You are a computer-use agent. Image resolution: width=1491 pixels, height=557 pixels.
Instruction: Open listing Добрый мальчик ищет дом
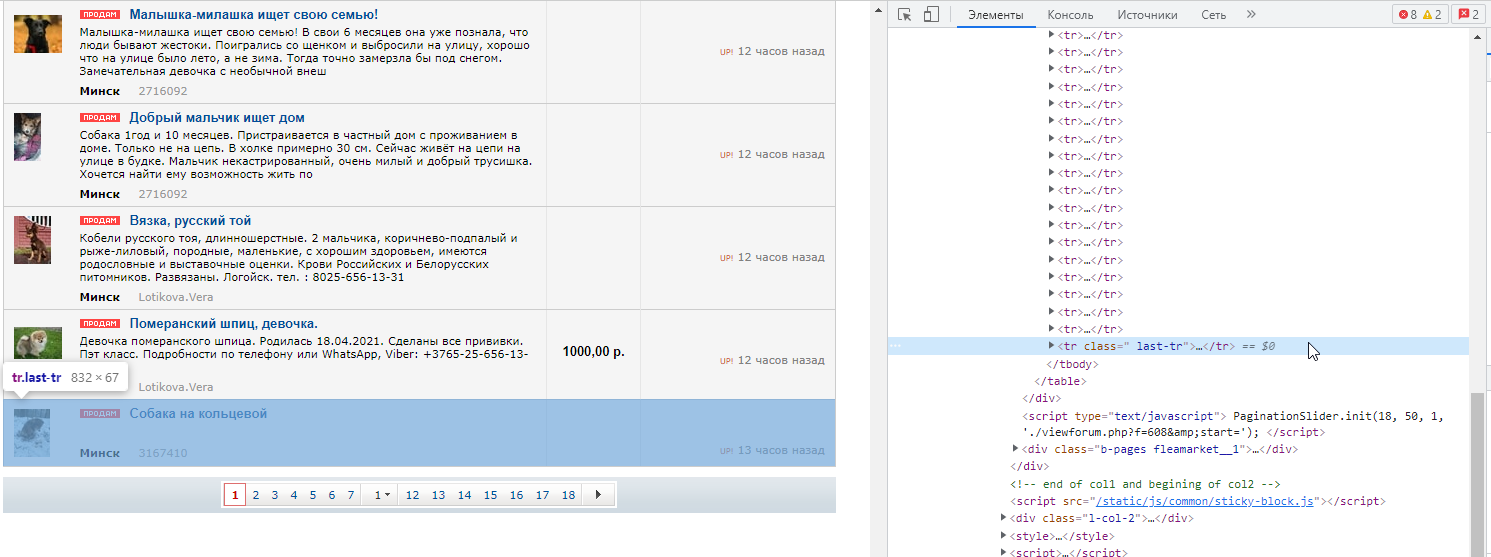(217, 118)
